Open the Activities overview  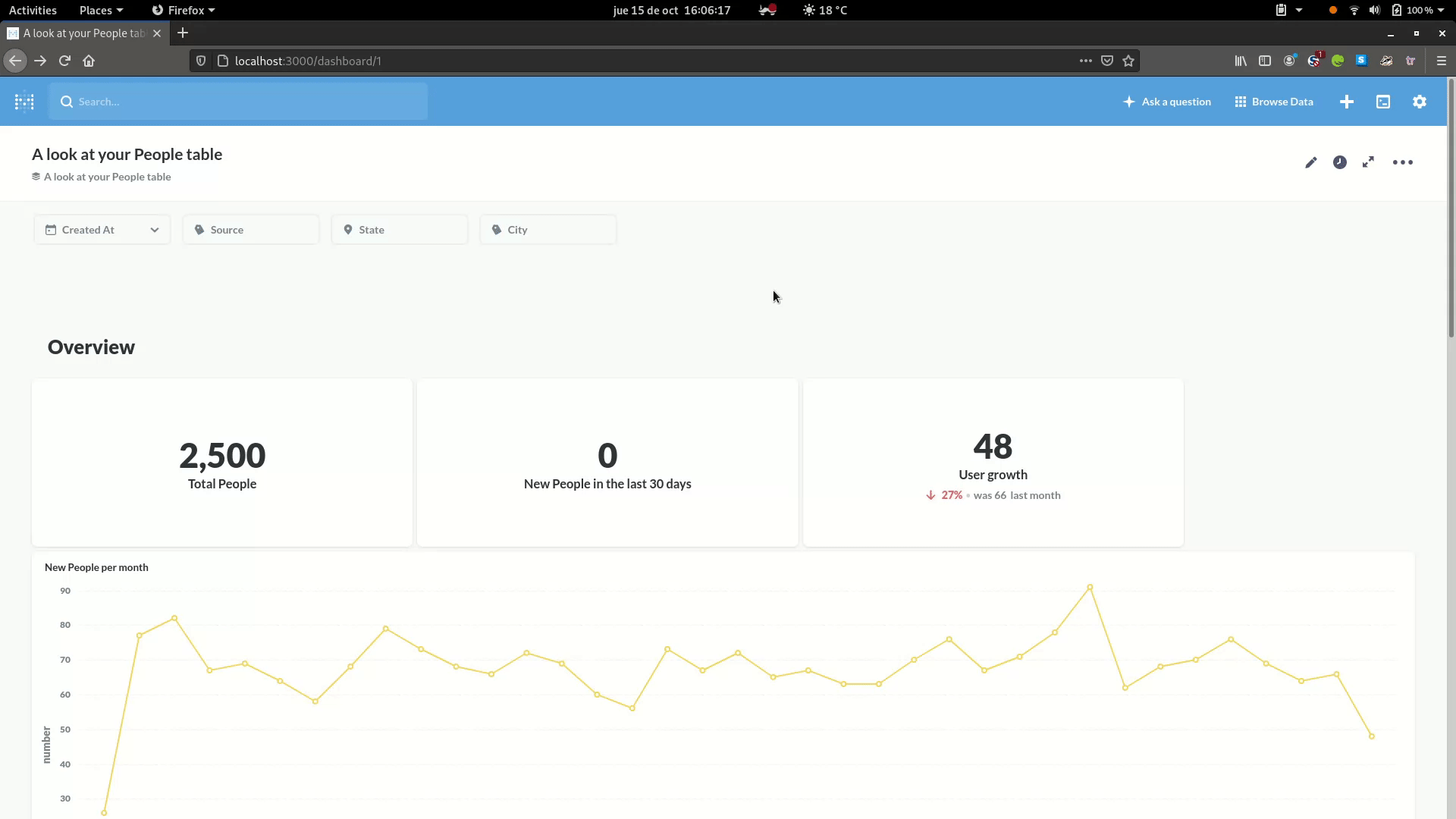point(33,10)
